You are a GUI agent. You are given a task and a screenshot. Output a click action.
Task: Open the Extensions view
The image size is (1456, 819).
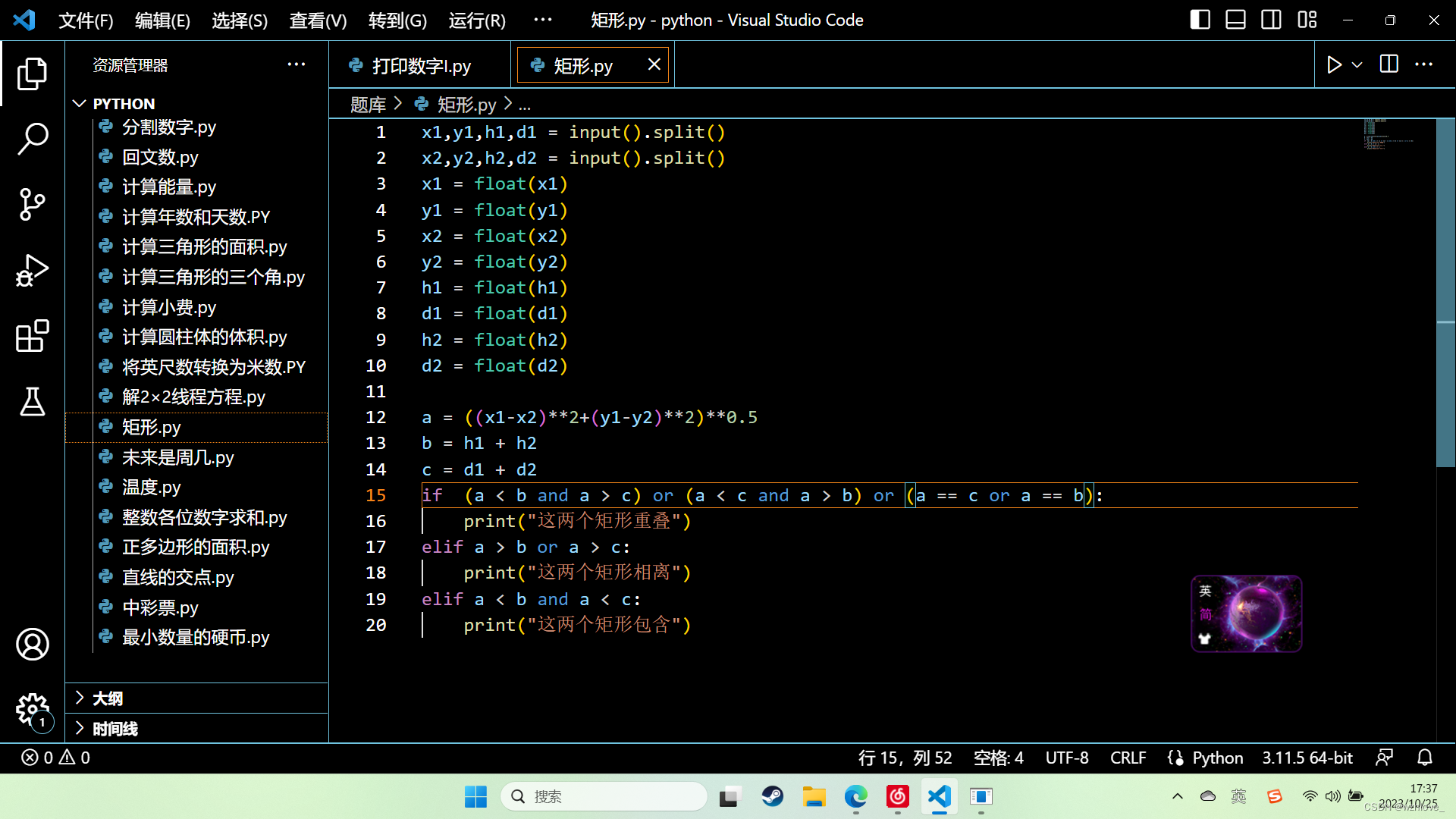[32, 336]
